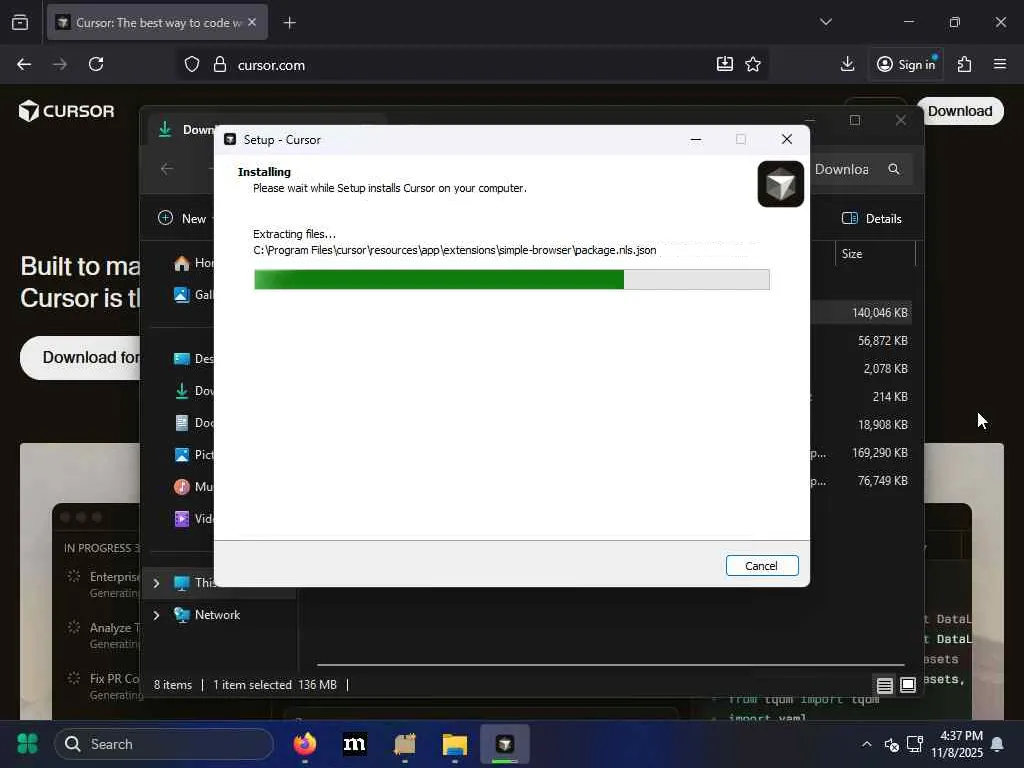This screenshot has width=1024, height=768.
Task: Open Downloads folder in Explorer sidebar
Action: click(x=193, y=391)
